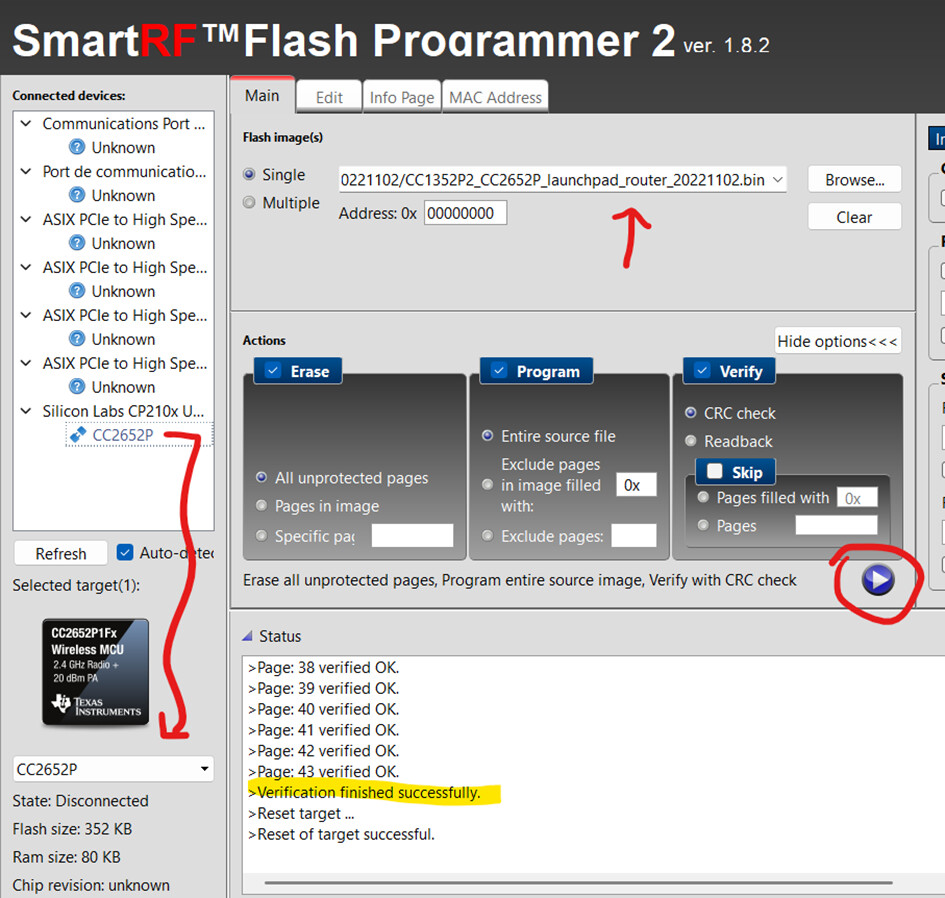Select Entire source file program option
945x898 pixels.
point(488,436)
